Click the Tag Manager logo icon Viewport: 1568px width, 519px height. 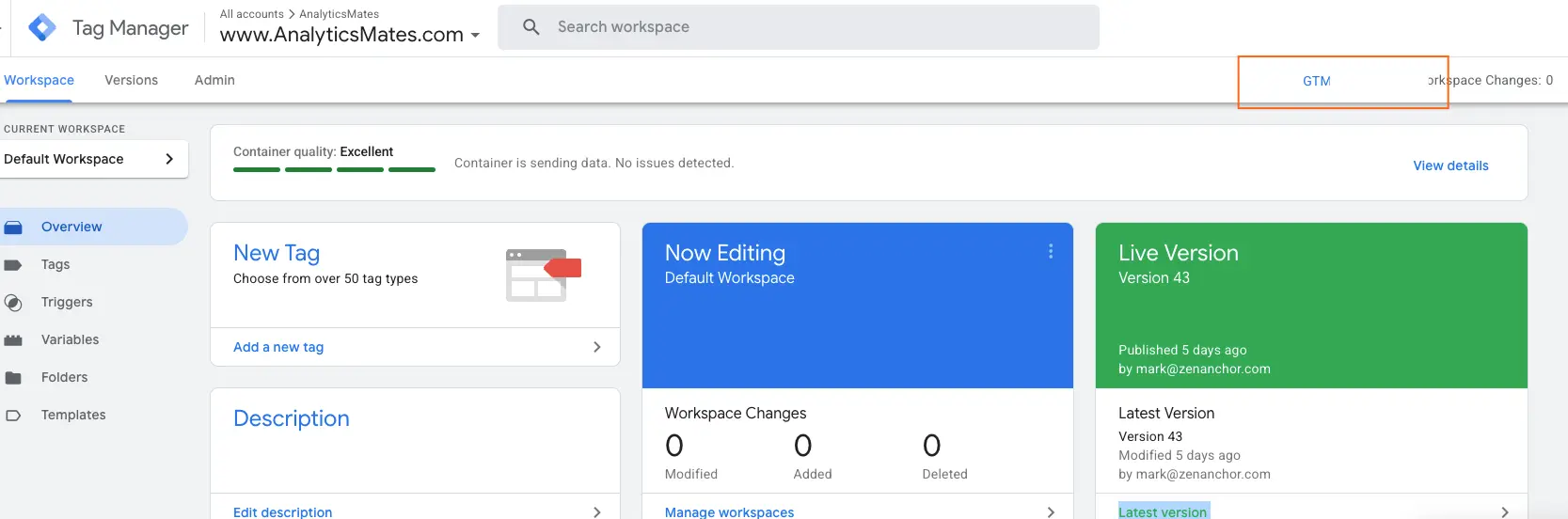coord(42,27)
